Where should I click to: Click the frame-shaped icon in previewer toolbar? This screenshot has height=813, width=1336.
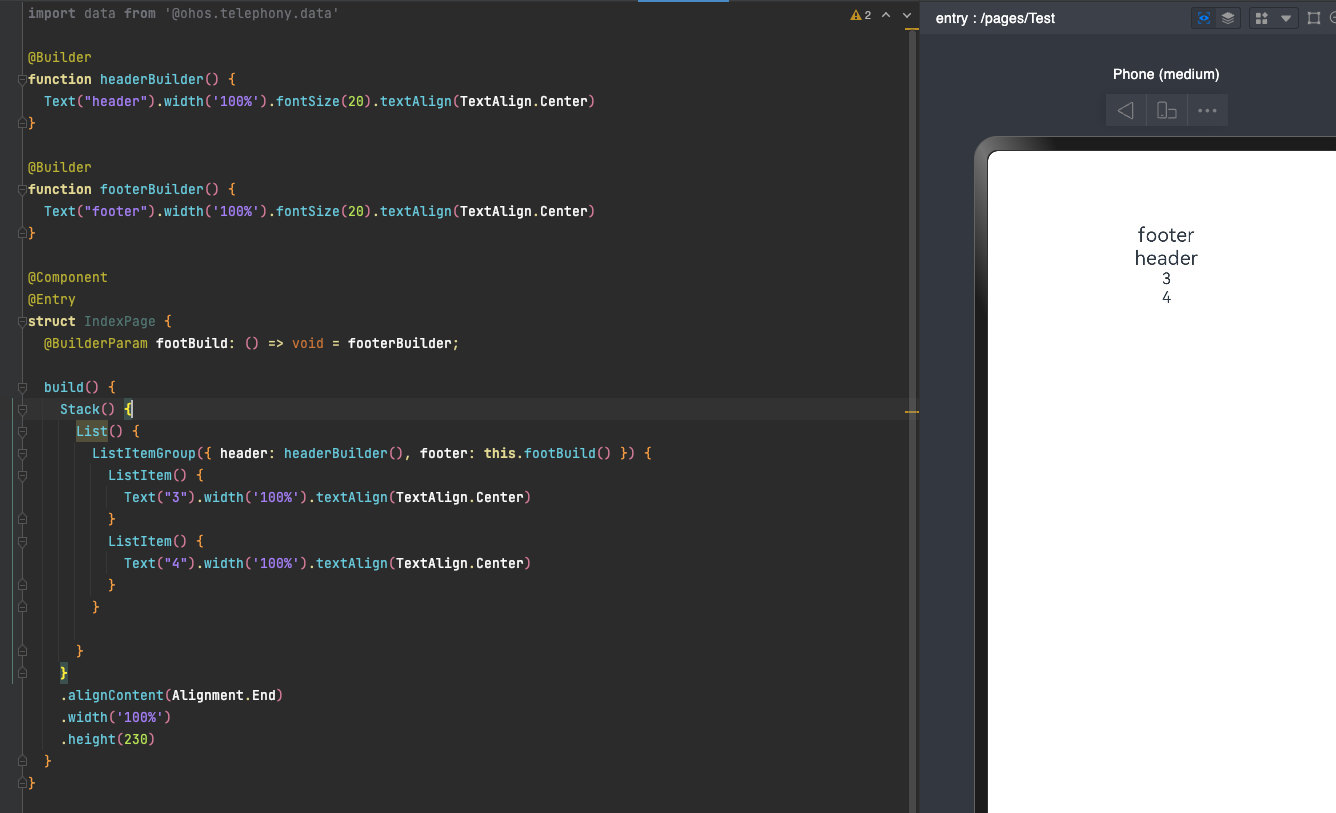pos(1314,18)
